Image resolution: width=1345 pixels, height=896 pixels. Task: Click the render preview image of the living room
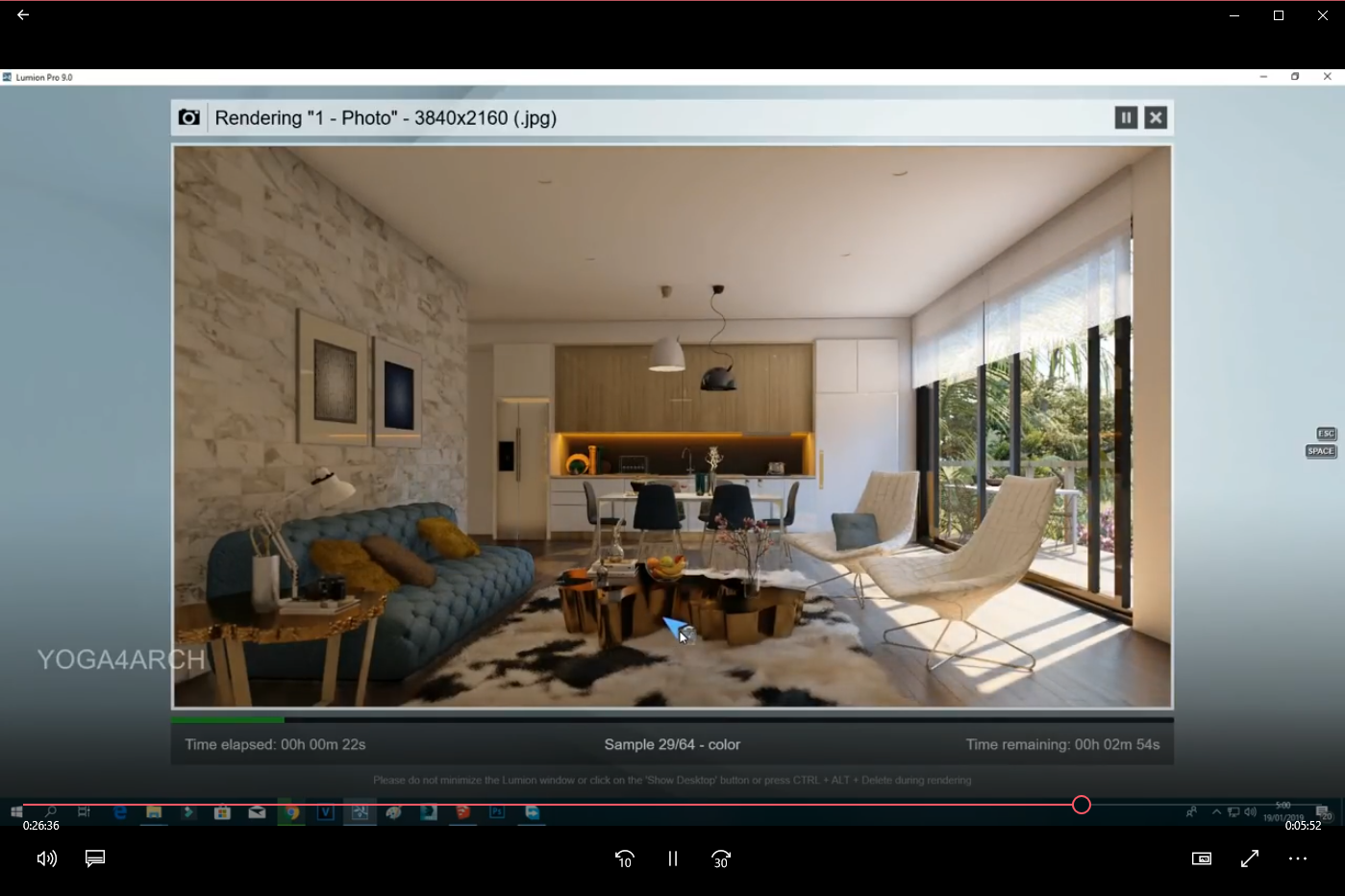672,426
